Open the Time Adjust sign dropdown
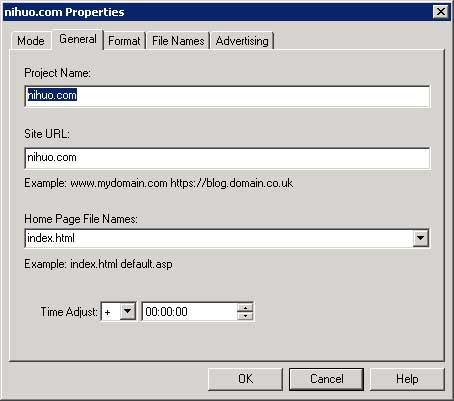 (128, 311)
